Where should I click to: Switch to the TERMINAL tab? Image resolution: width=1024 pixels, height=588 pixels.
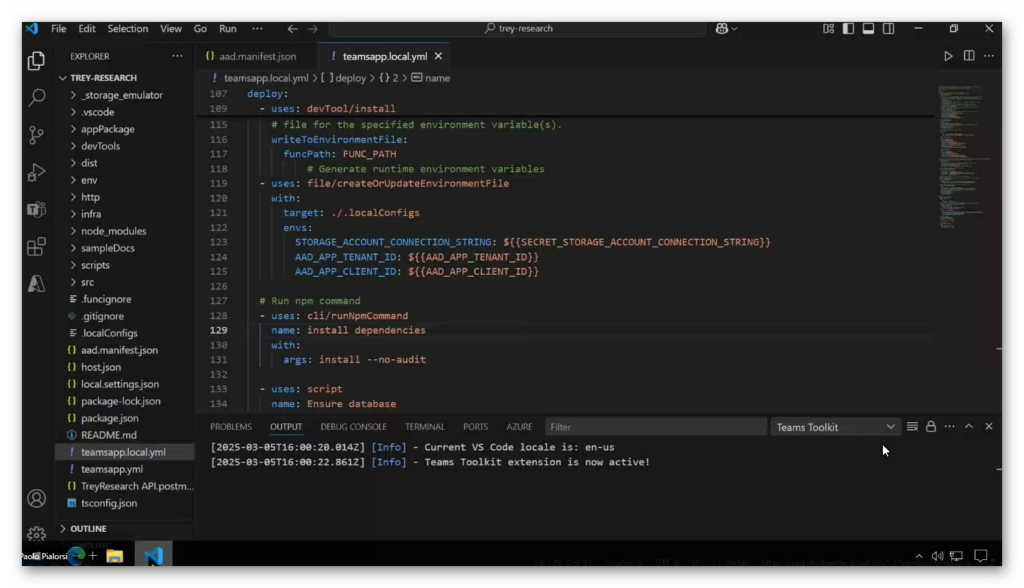pos(424,427)
